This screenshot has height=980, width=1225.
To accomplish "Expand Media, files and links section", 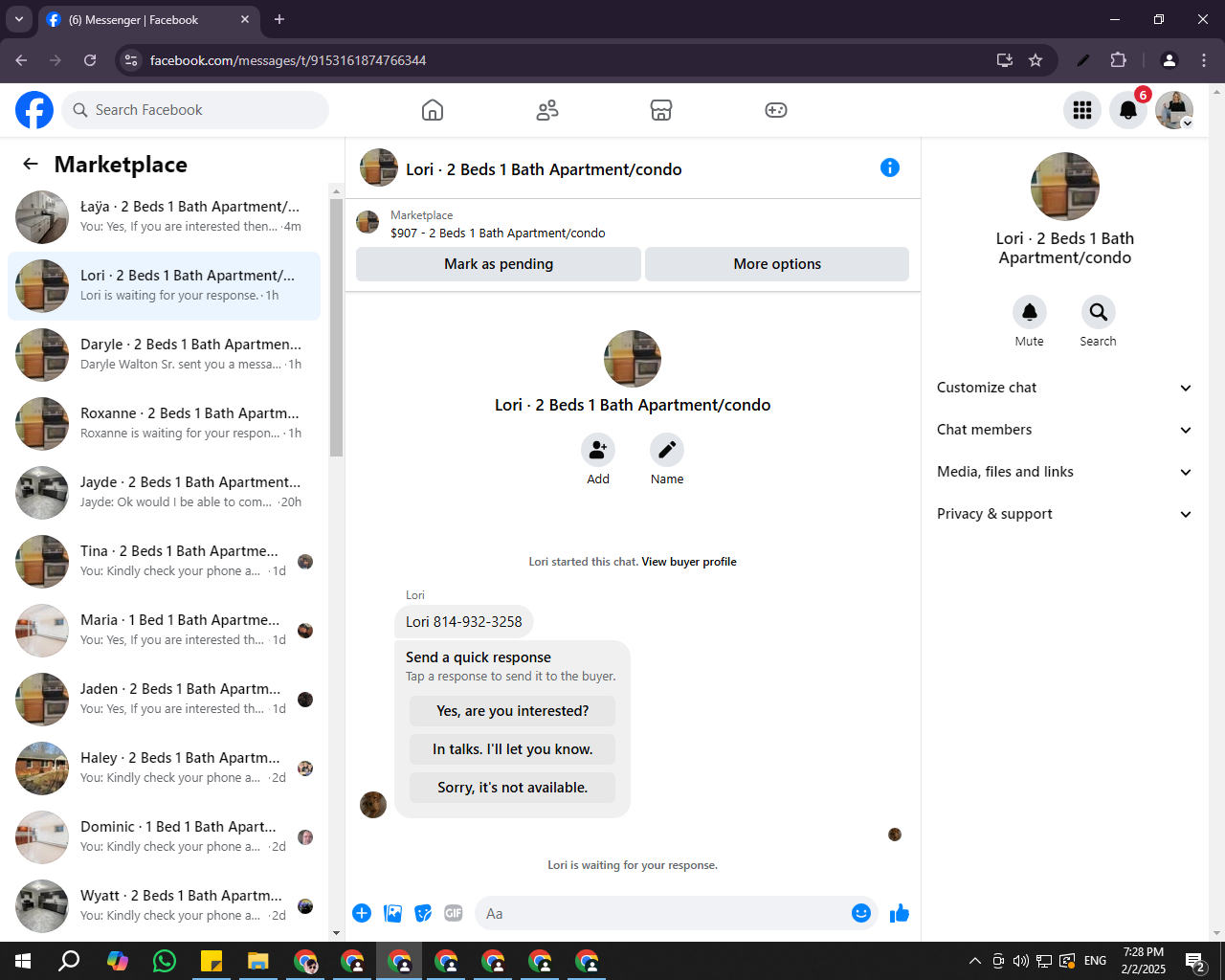I will click(1064, 472).
